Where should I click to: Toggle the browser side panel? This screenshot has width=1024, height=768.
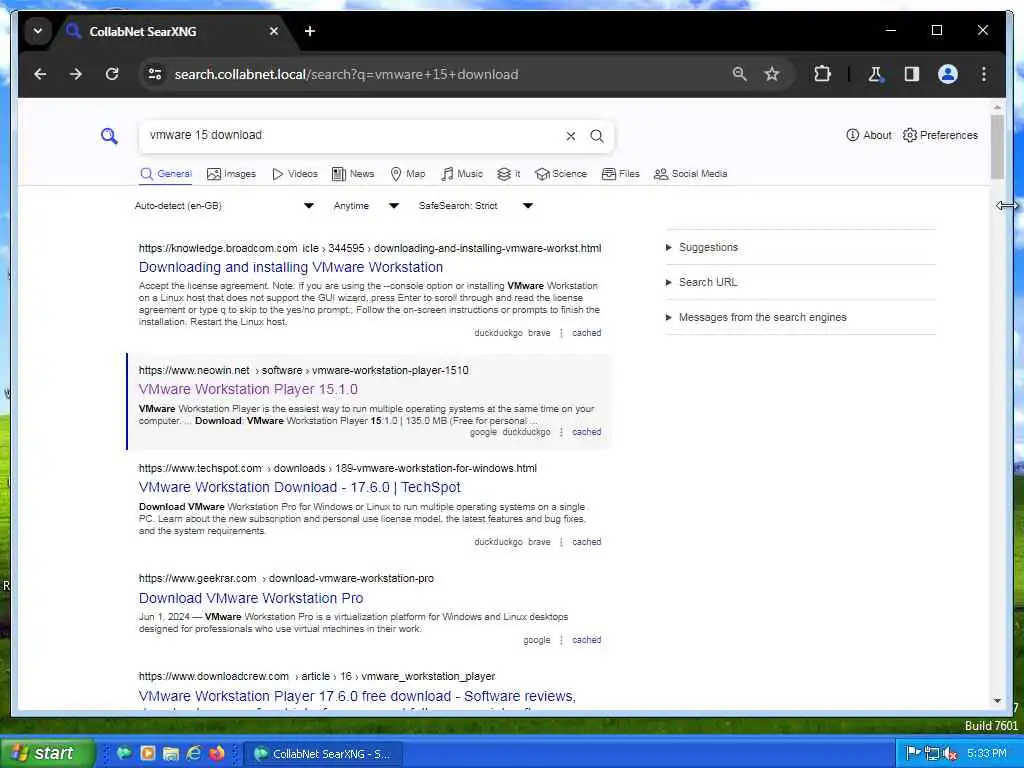click(x=912, y=74)
